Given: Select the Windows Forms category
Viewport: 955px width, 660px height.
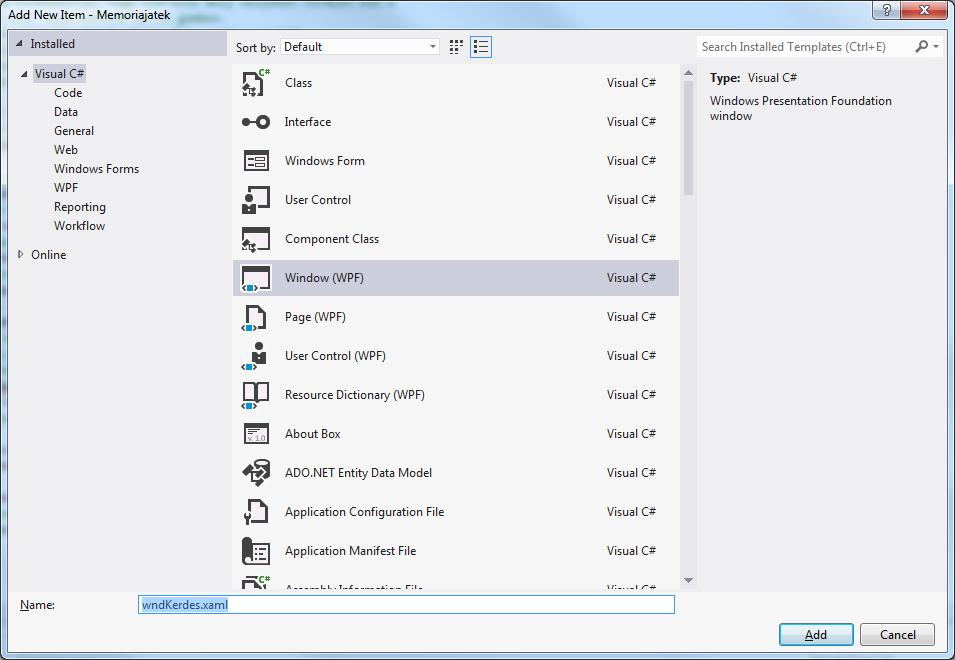Looking at the screenshot, I should click(96, 169).
